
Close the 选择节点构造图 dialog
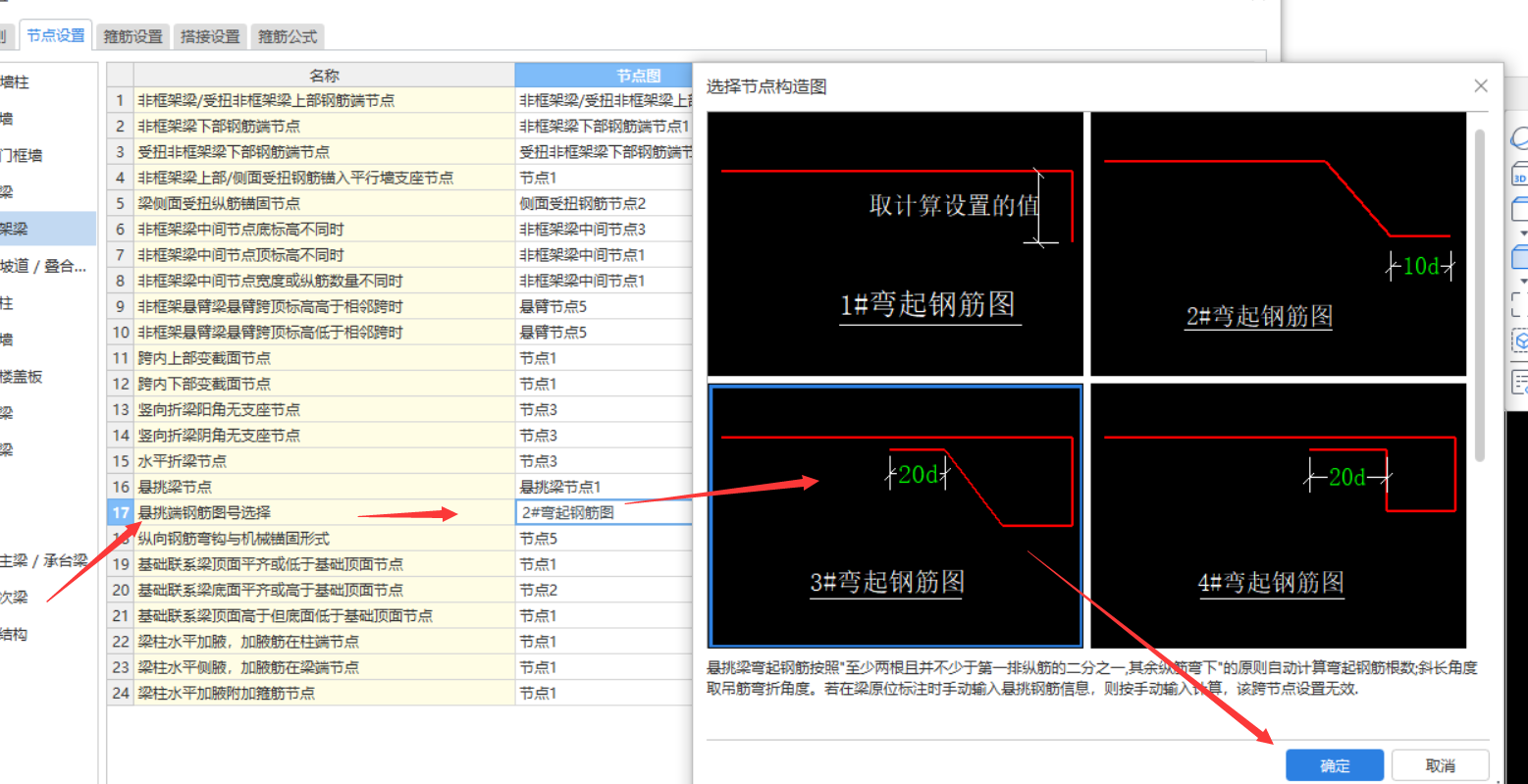tap(1481, 86)
